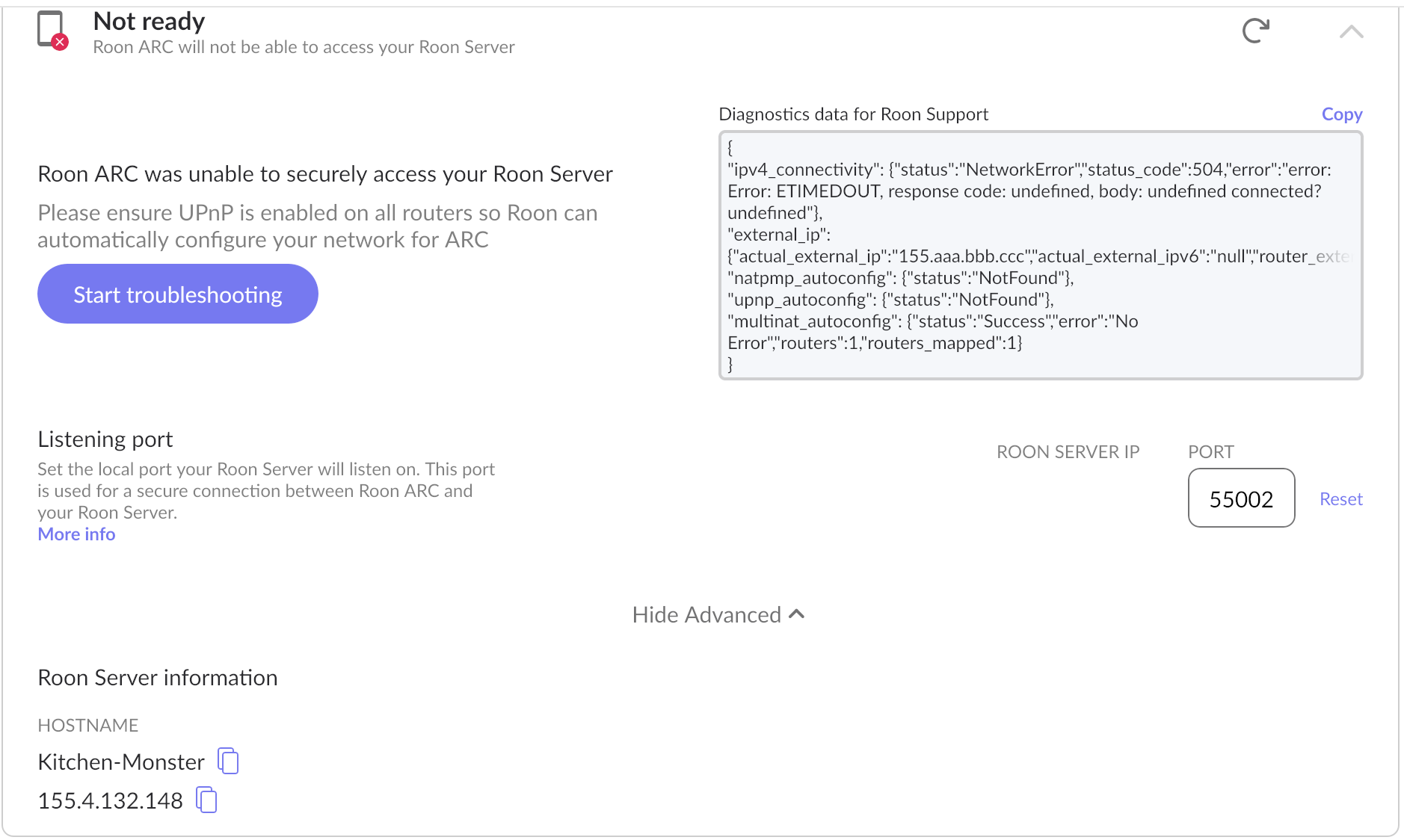The height and width of the screenshot is (840, 1404).
Task: Click inside the diagnostics data text box
Action: (x=1039, y=254)
